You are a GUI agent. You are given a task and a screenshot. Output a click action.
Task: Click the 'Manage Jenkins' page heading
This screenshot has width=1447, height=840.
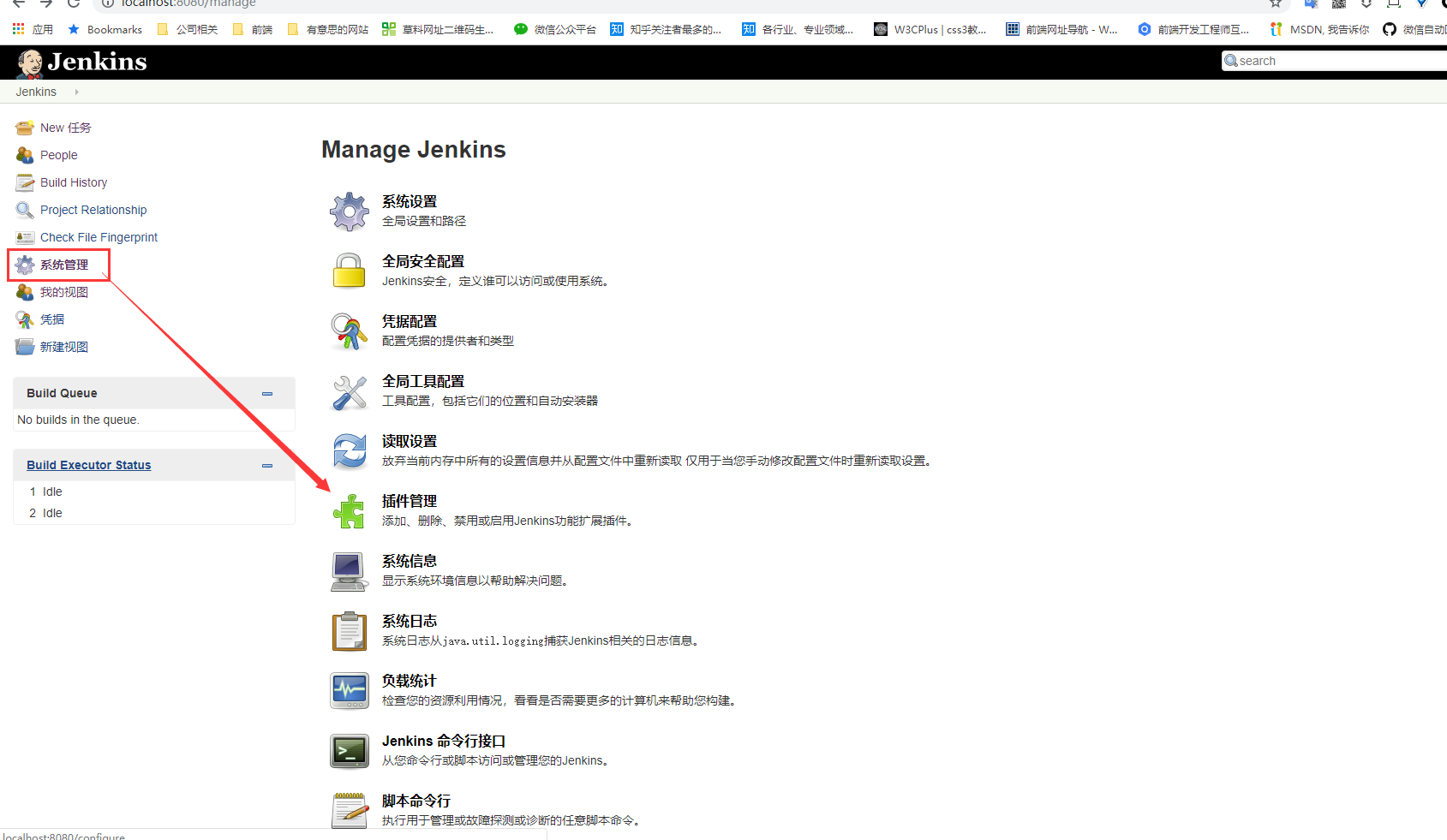414,150
